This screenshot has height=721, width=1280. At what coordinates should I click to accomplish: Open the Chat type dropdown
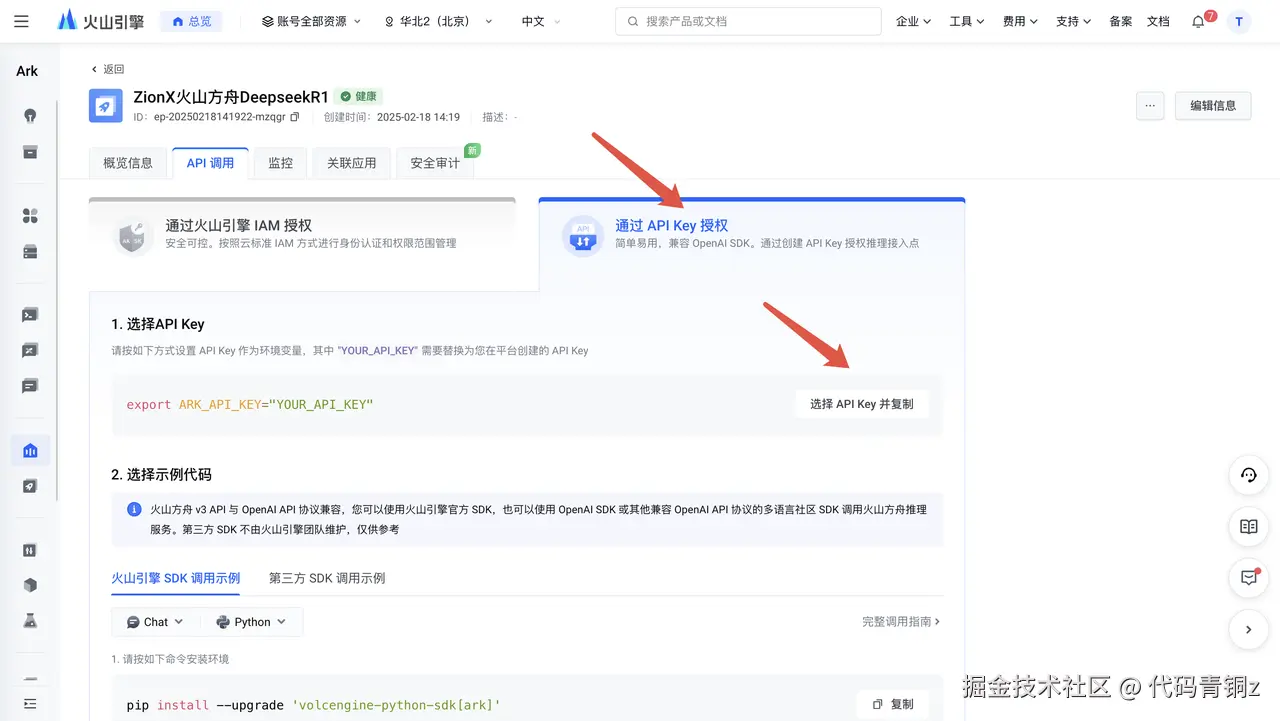pos(155,622)
